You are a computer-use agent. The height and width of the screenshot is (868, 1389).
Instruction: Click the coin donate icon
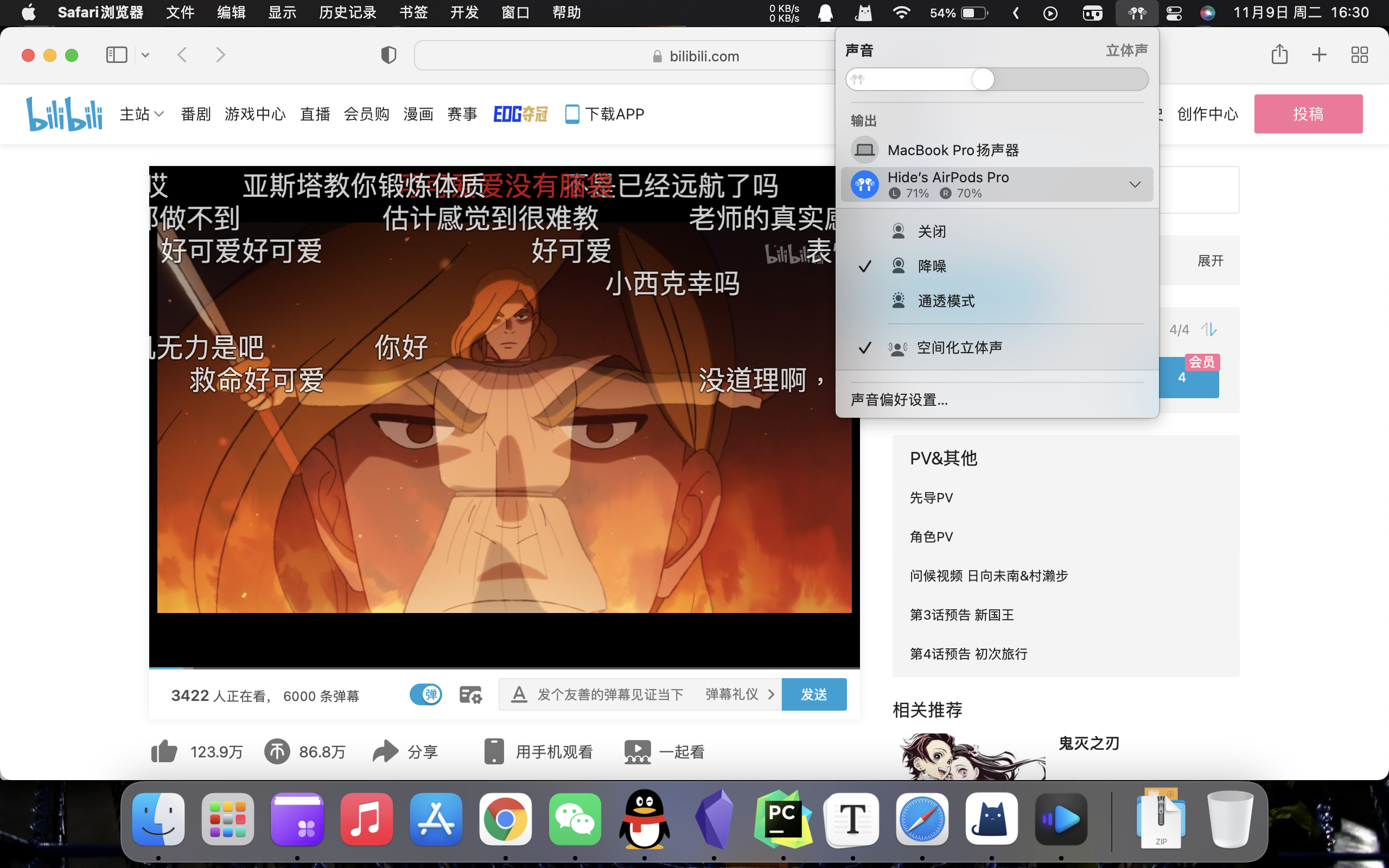click(x=277, y=751)
